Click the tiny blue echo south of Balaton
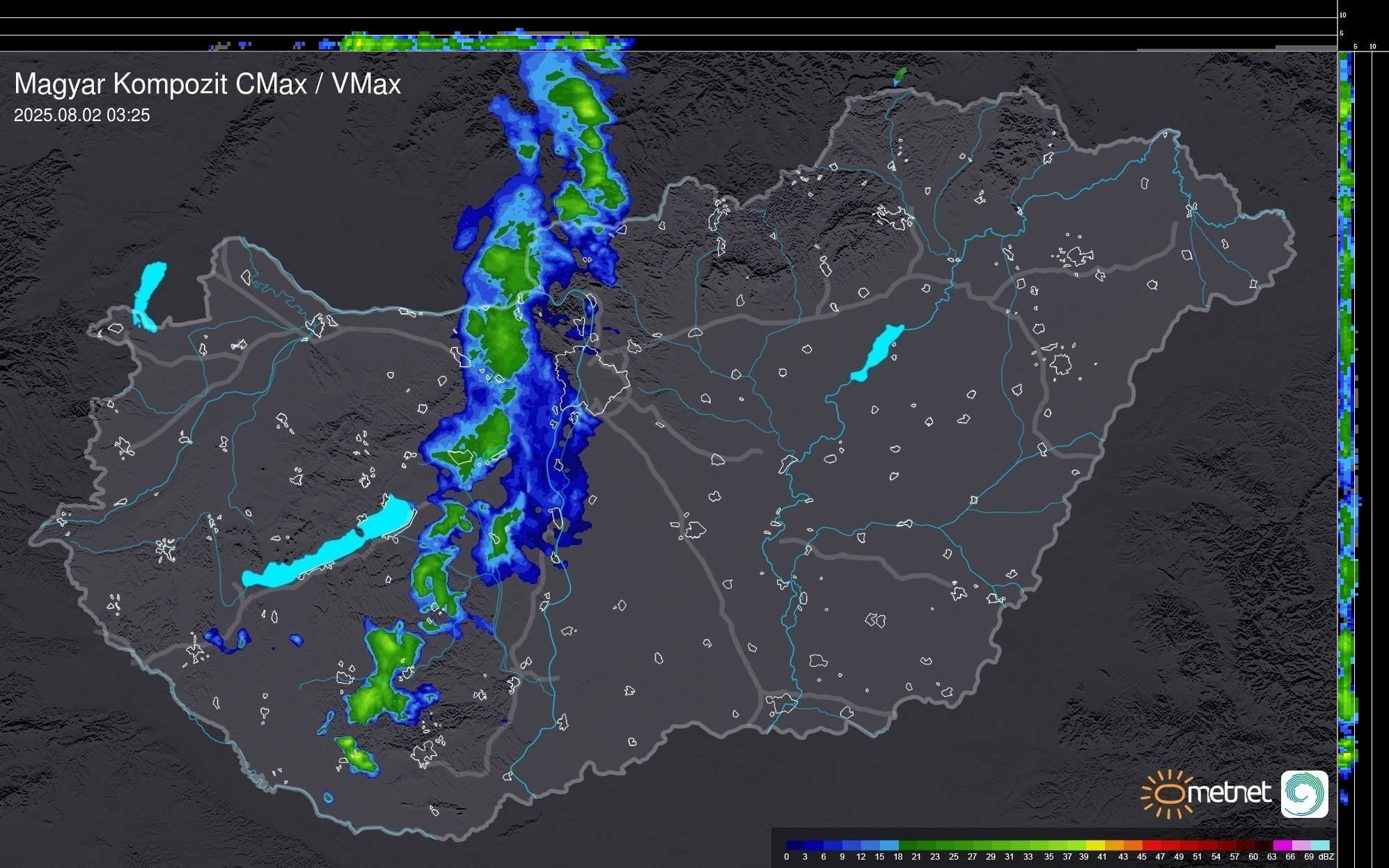This screenshot has width=1389, height=868. 296,639
